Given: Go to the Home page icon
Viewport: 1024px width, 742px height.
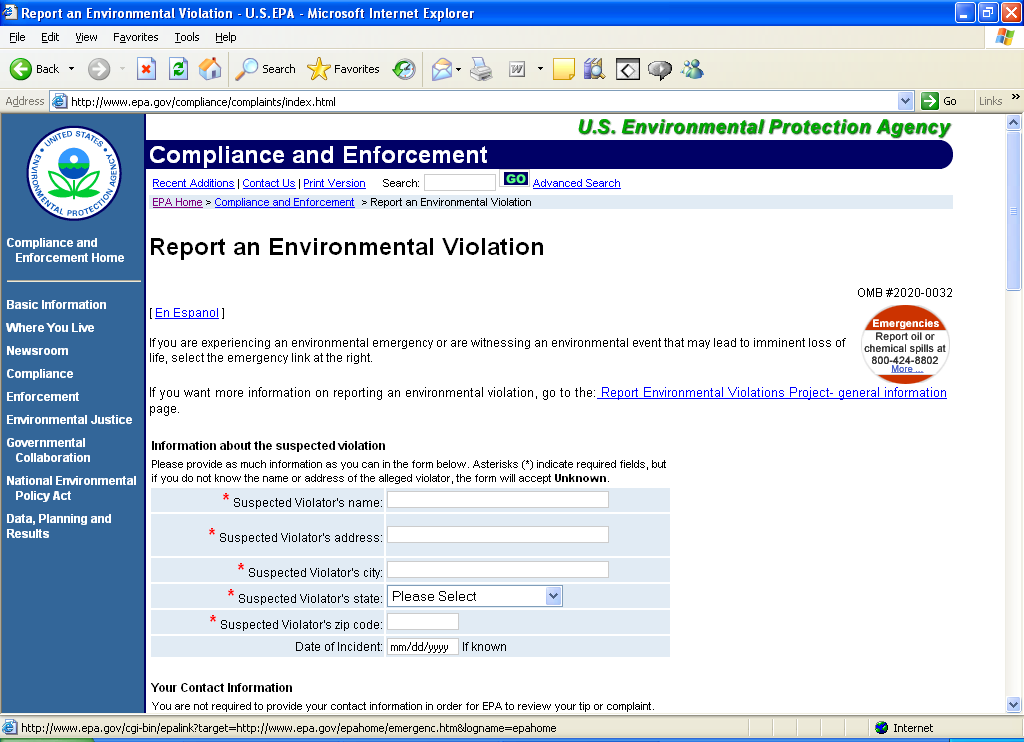Looking at the screenshot, I should [x=210, y=69].
